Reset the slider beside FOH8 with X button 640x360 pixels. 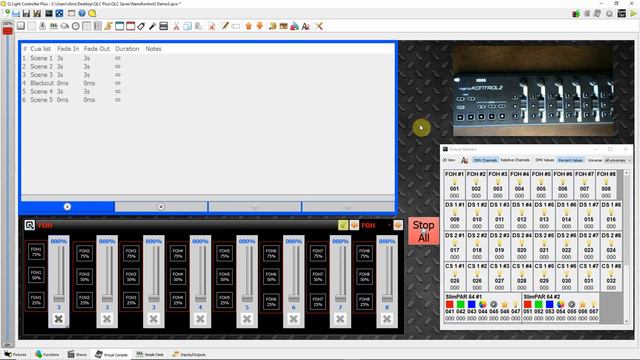387,319
